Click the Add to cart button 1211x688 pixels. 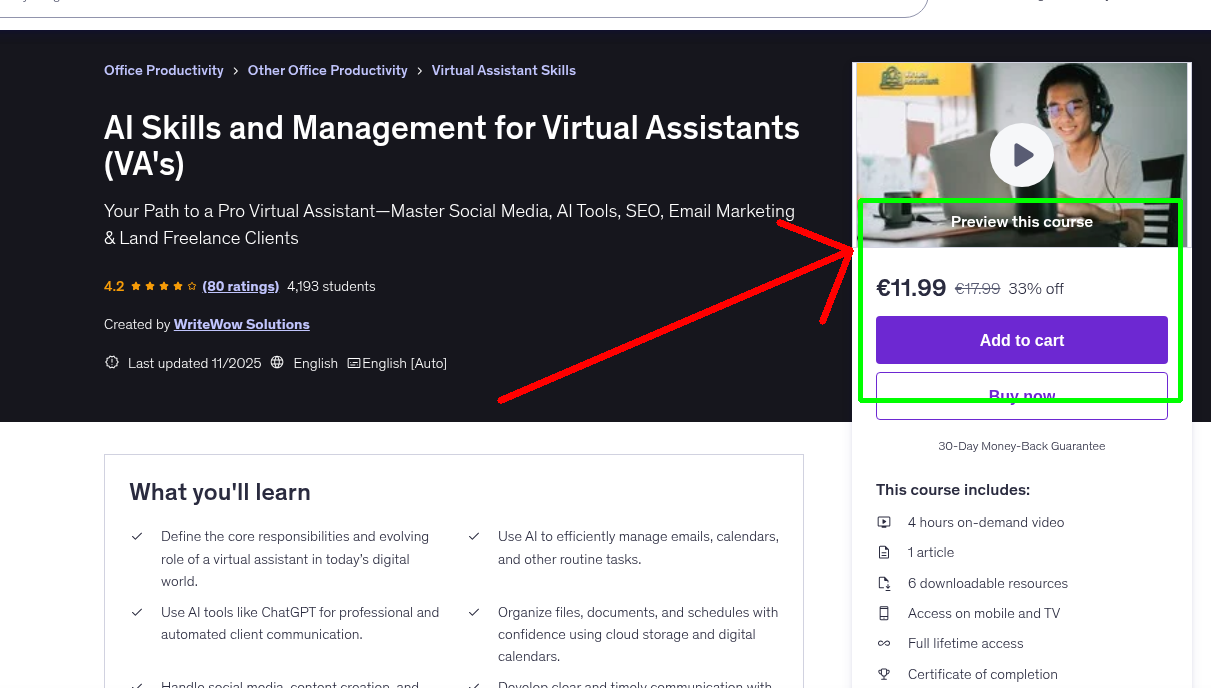pos(1021,340)
